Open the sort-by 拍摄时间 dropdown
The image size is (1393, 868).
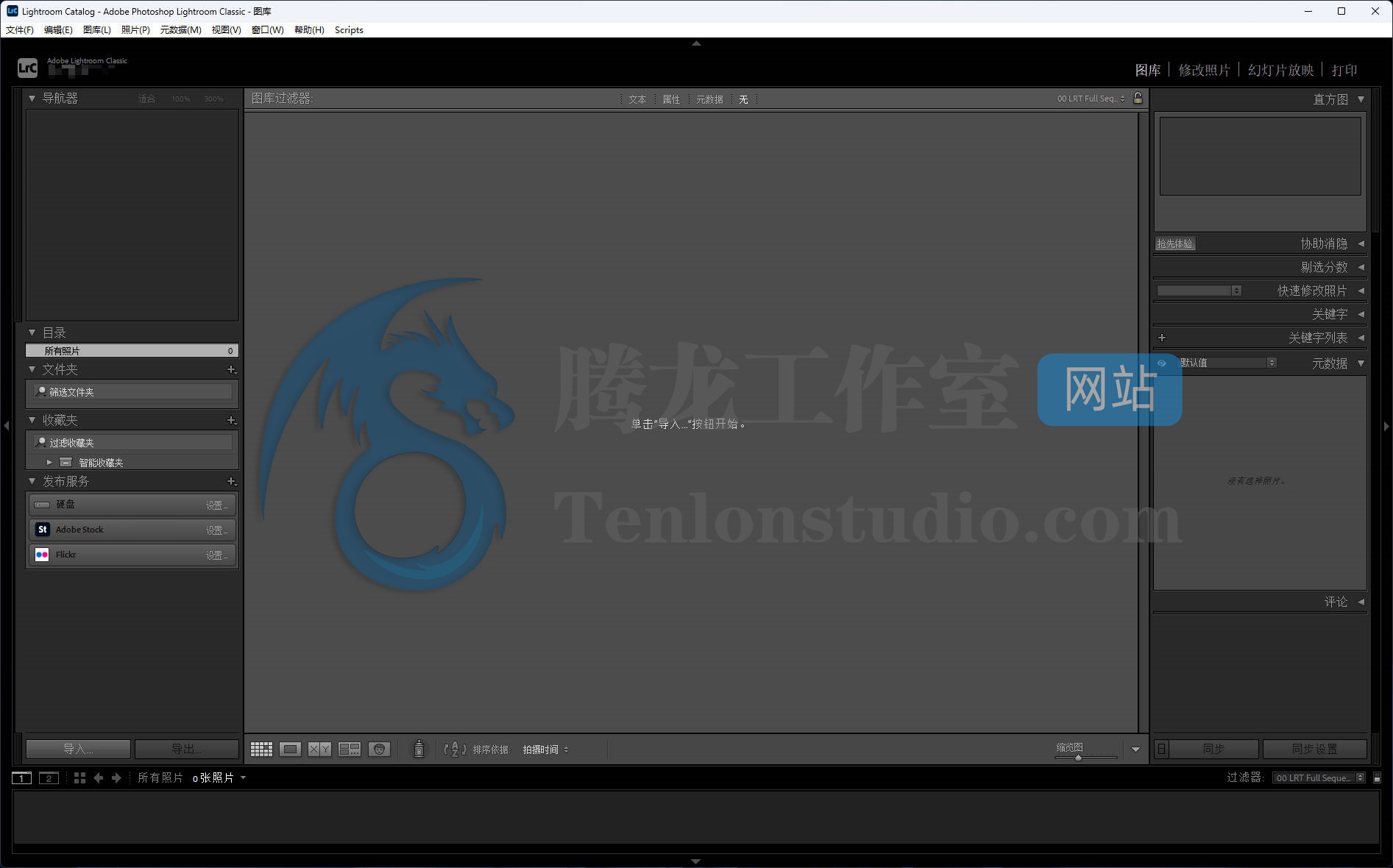coord(545,750)
